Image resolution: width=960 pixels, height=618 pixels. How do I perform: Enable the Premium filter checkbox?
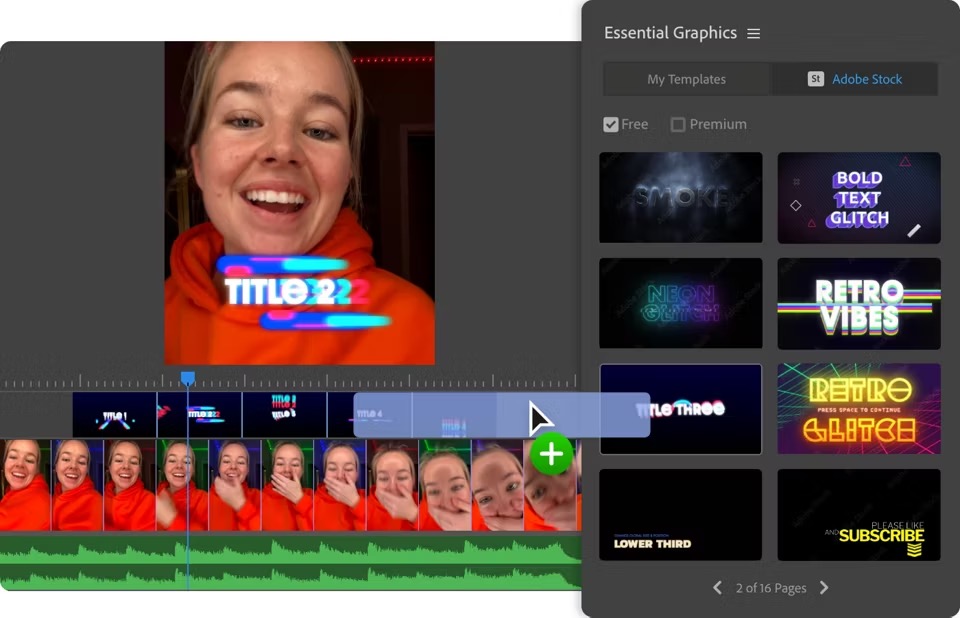(678, 124)
